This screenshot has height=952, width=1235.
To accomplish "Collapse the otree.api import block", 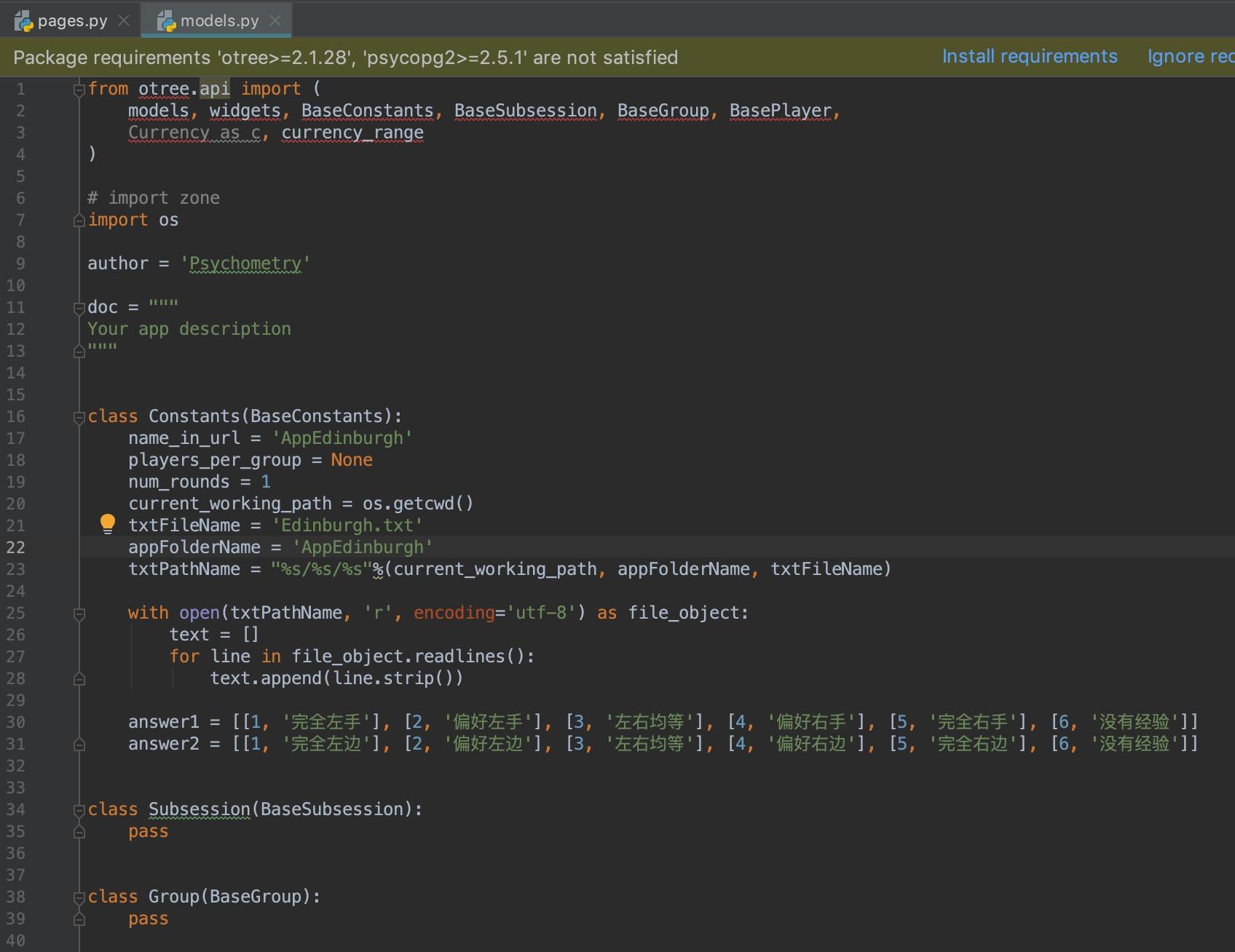I will [x=79, y=90].
